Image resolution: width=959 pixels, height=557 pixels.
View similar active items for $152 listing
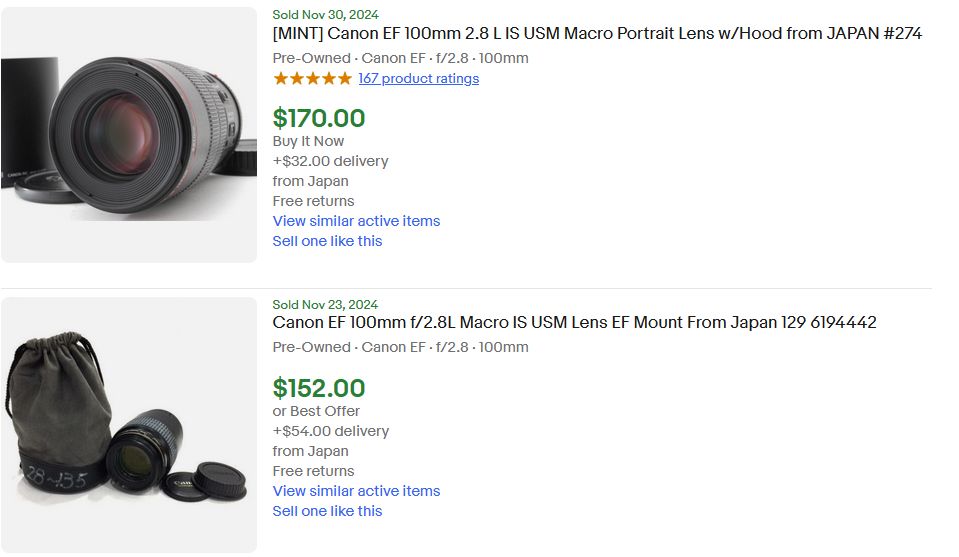[x=356, y=491]
